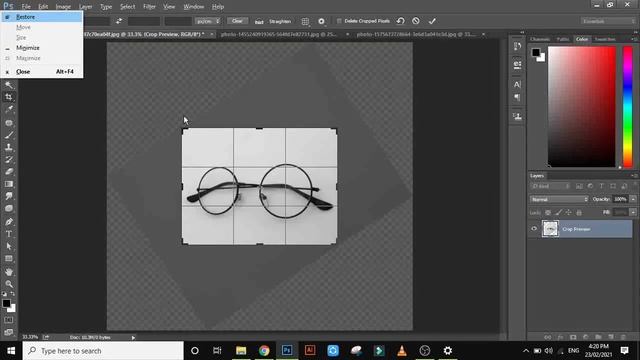Toggle shape layer filter in Layers
640x360 pixels.
(613, 186)
